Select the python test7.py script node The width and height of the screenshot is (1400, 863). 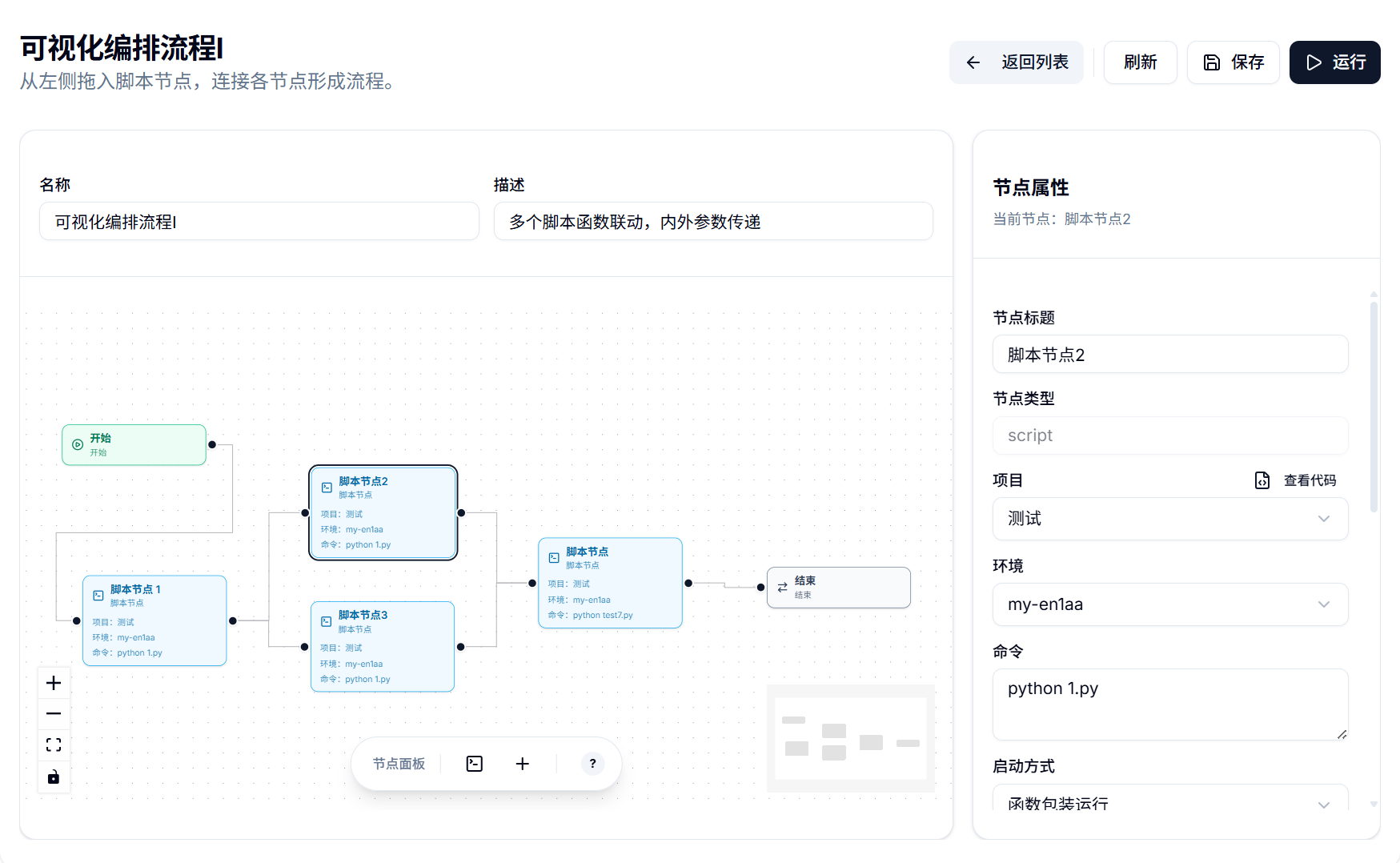point(610,583)
